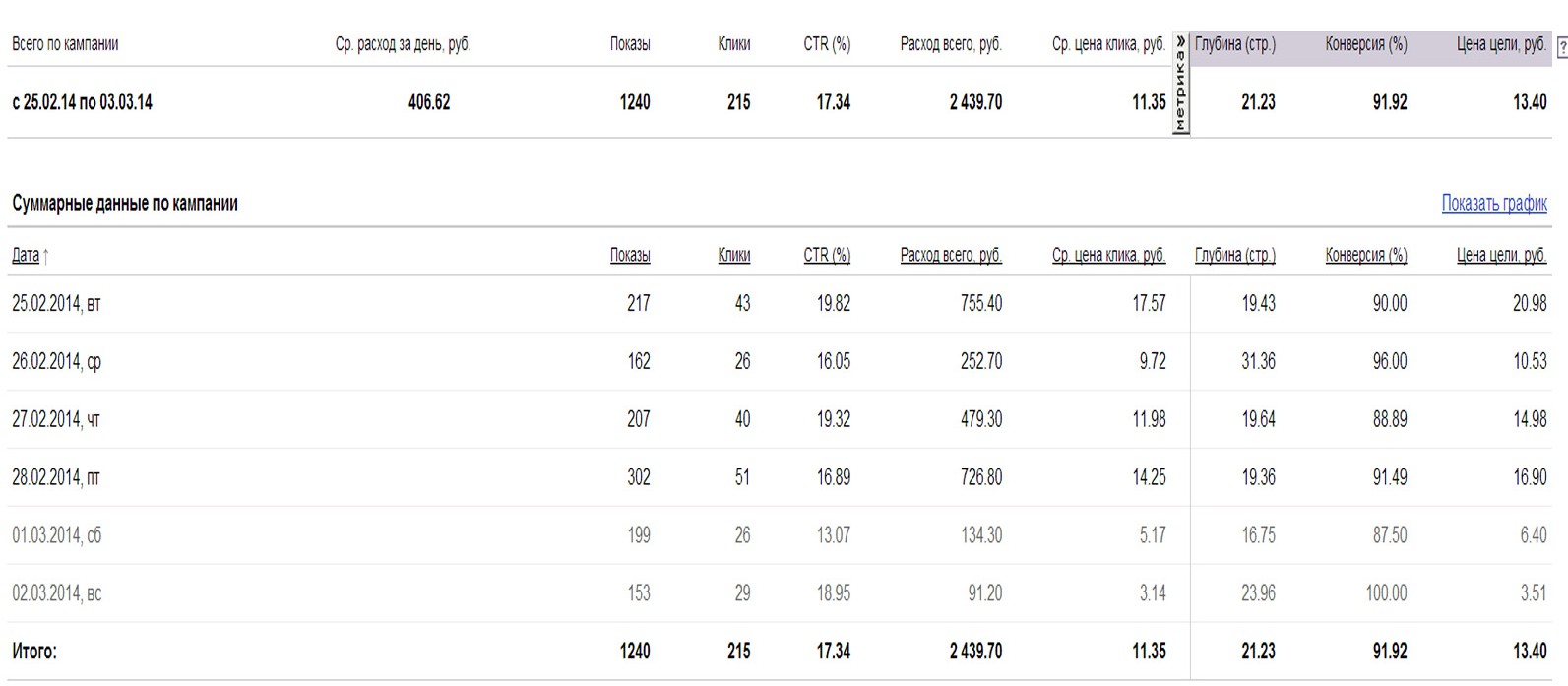Sort by underlined «Цена цели, руб.» header
1568x686 pixels.
pos(1501,256)
